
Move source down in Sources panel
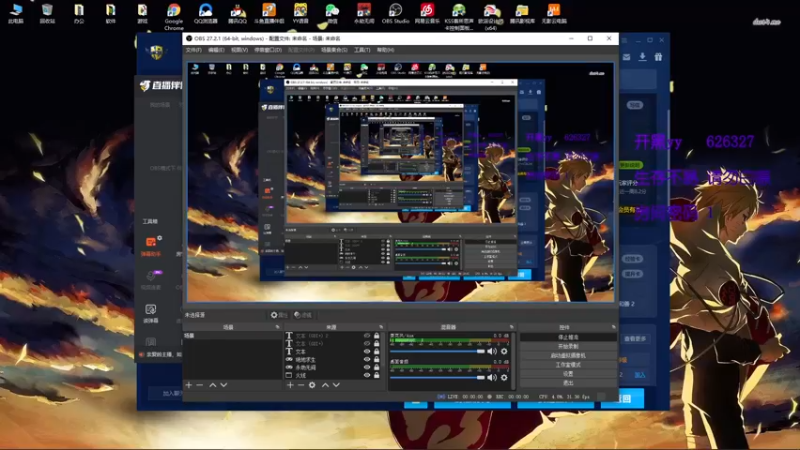tap(336, 385)
